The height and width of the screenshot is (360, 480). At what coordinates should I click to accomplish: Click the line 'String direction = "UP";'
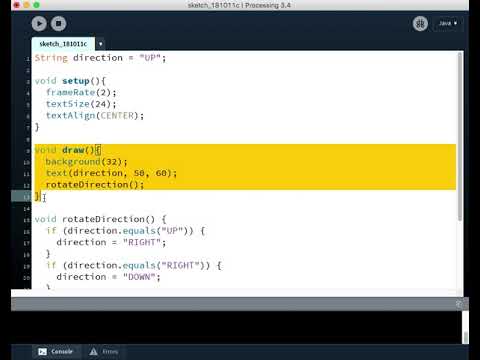(100, 58)
